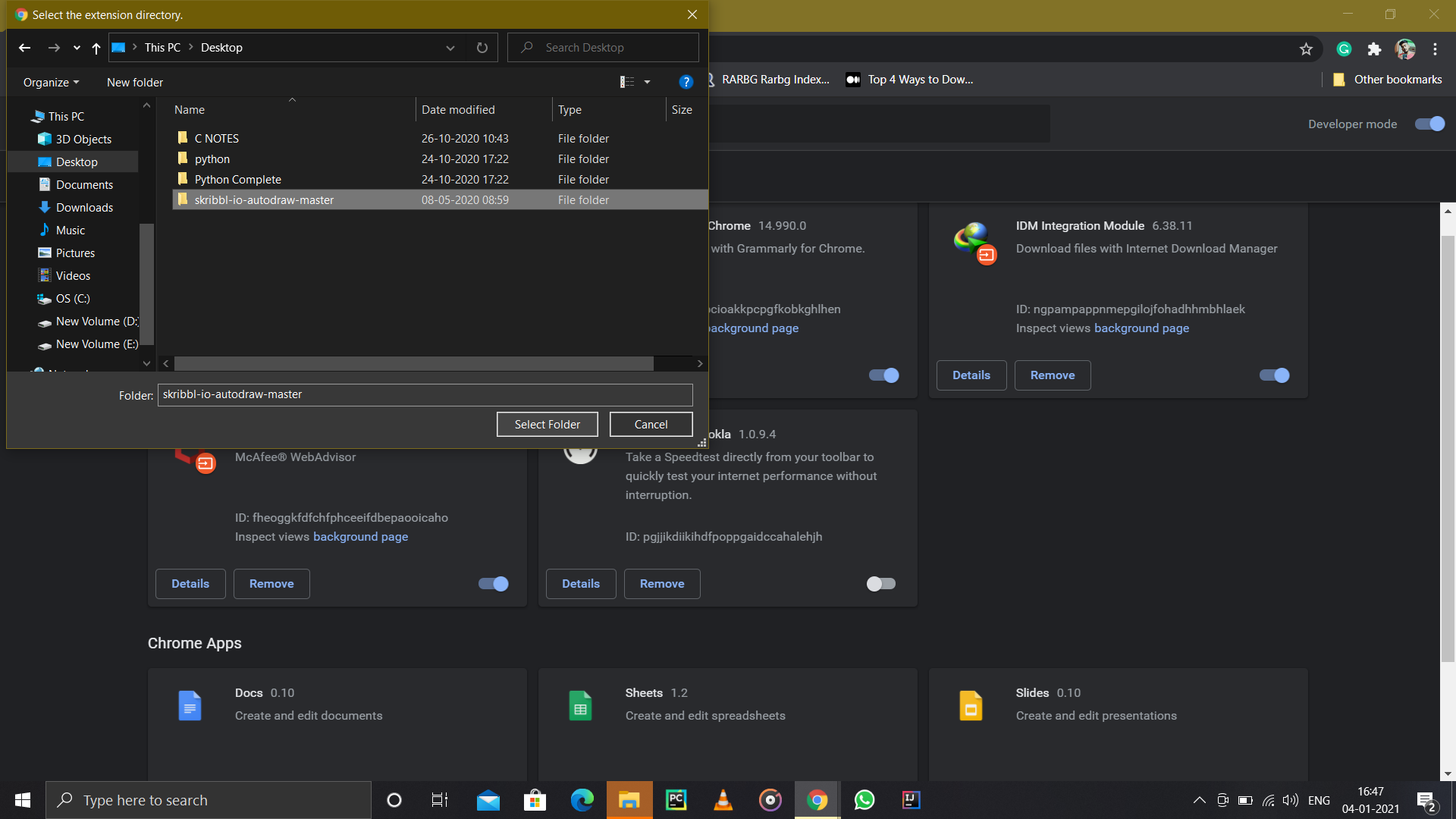Expand the view options dropdown arrow
Image resolution: width=1456 pixels, height=819 pixels.
coord(648,82)
